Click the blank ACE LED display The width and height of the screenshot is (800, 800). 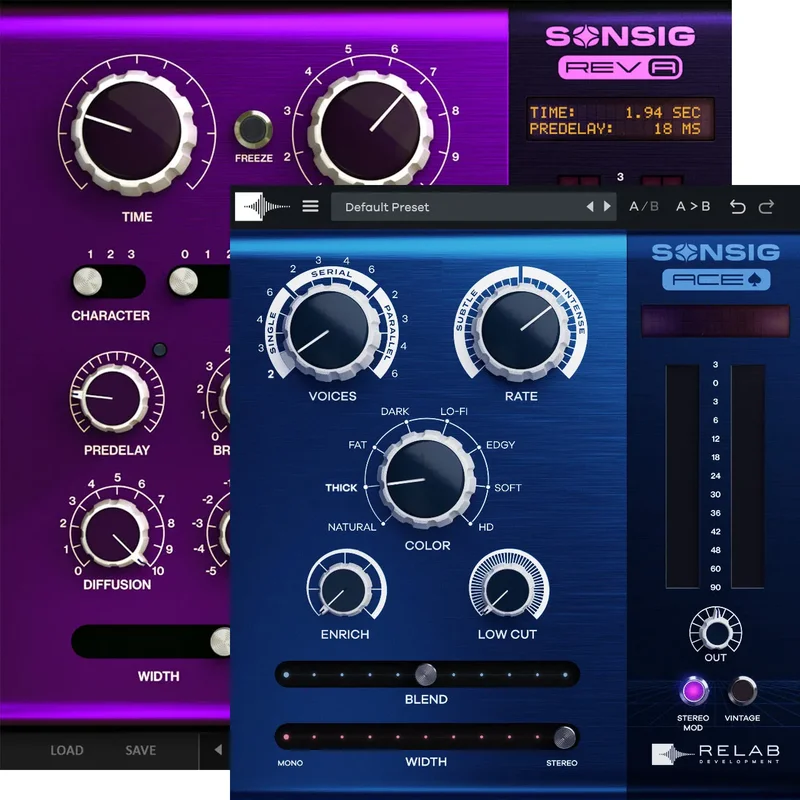pyautogui.click(x=715, y=321)
